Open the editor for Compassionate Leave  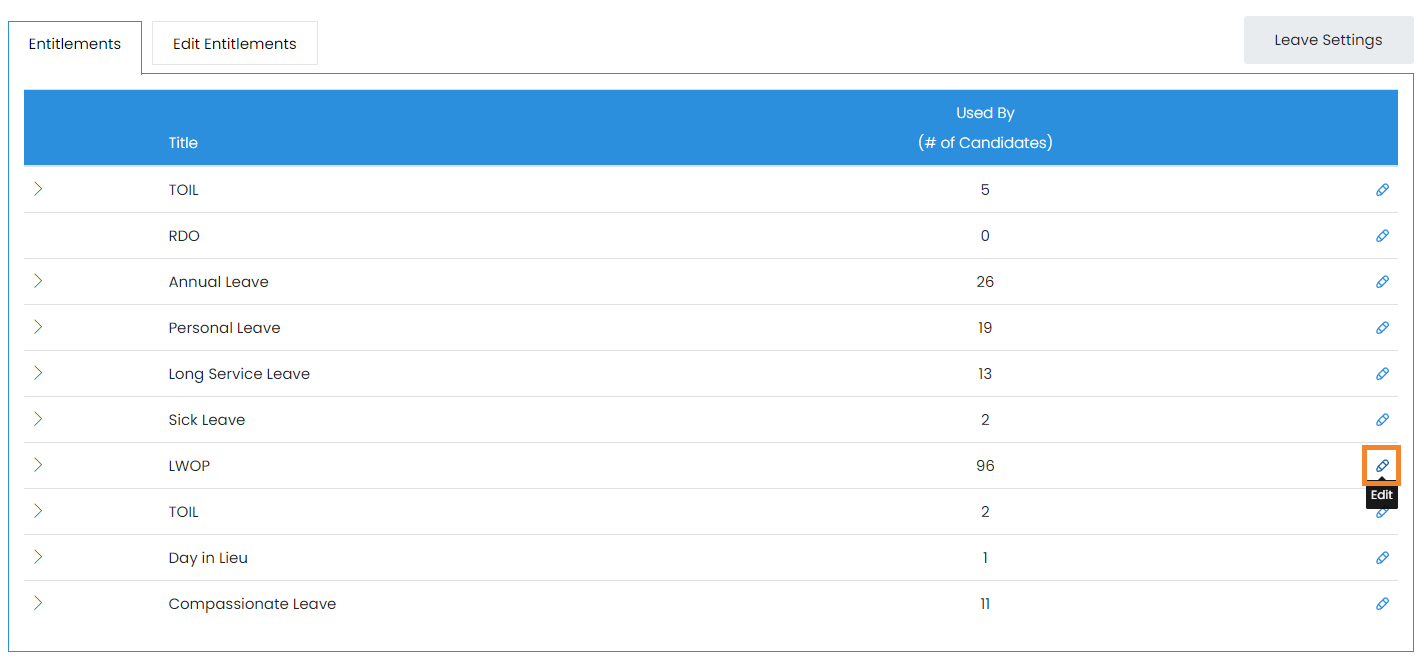(x=1382, y=604)
